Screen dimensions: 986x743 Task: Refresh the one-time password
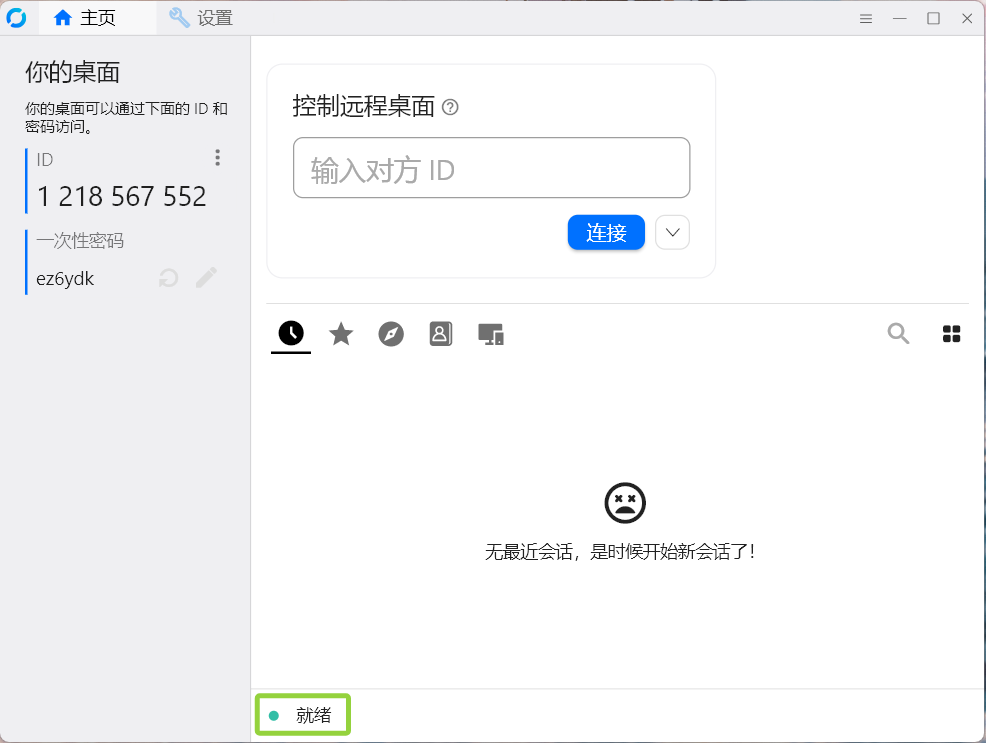click(169, 278)
